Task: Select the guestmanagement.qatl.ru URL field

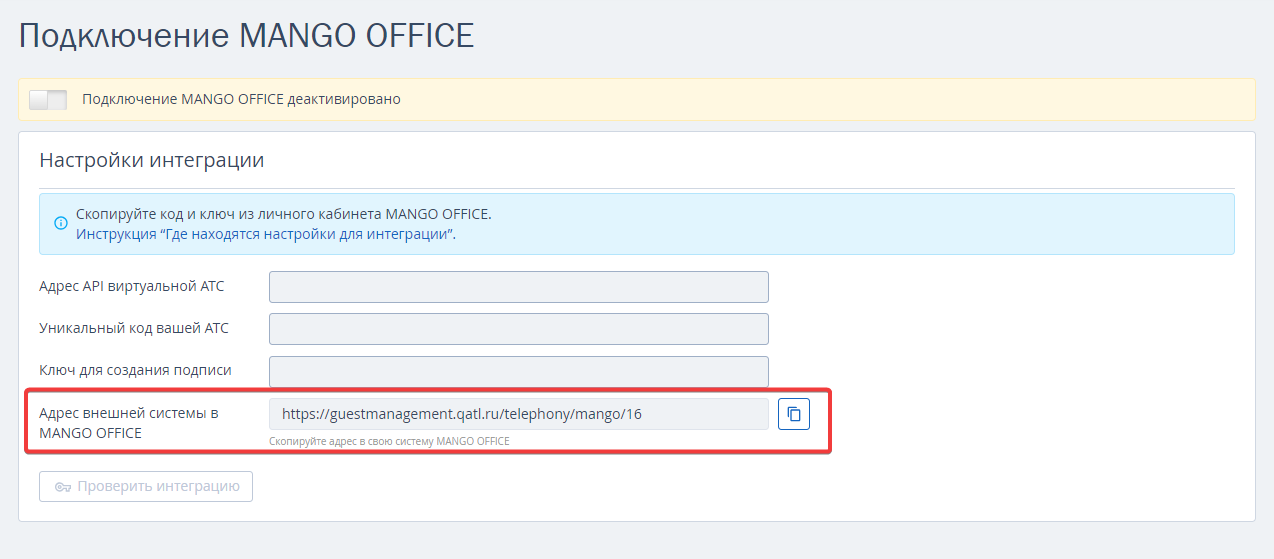Action: coord(518,414)
